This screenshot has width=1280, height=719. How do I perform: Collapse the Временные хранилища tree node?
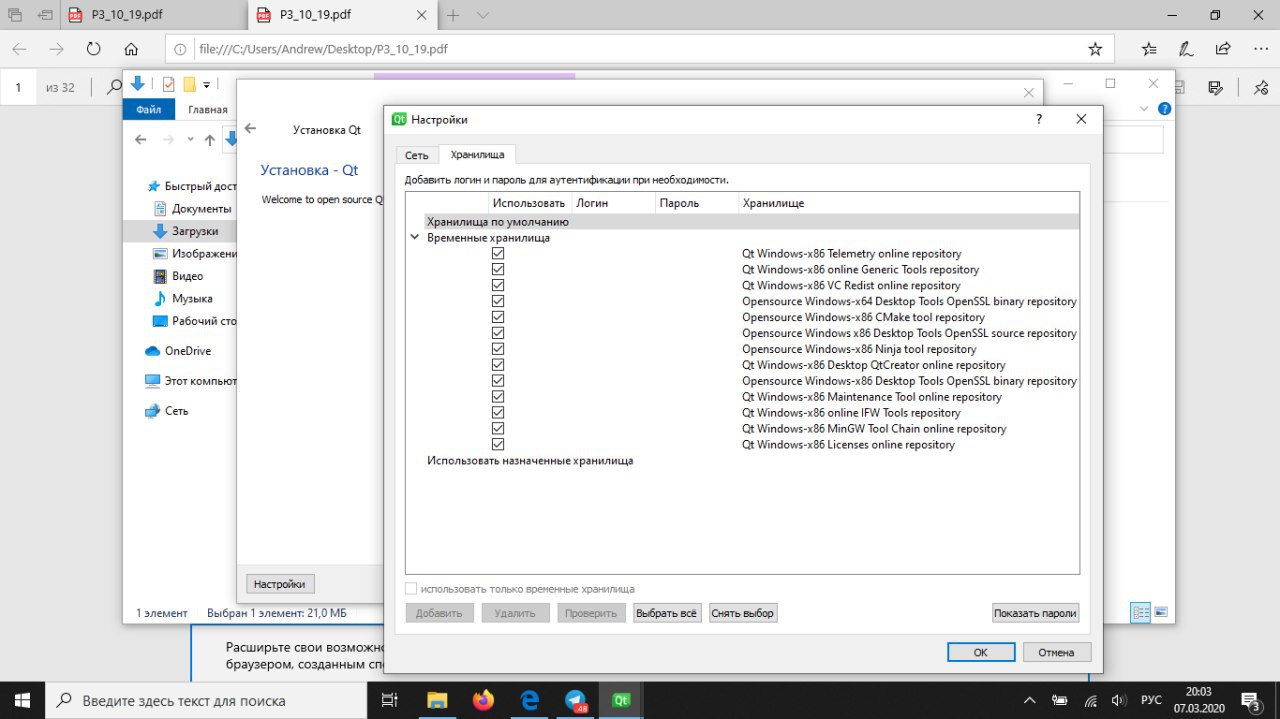tap(414, 238)
